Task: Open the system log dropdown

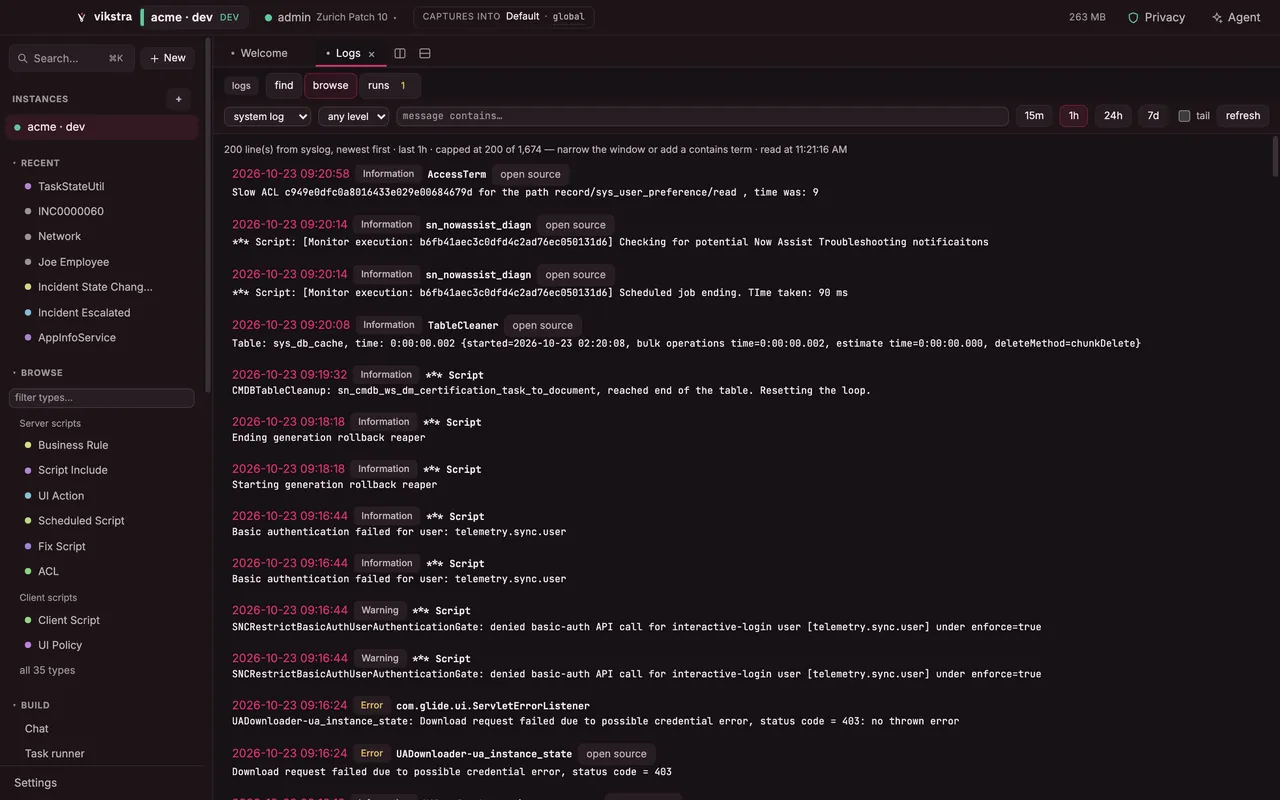Action: click(x=267, y=116)
